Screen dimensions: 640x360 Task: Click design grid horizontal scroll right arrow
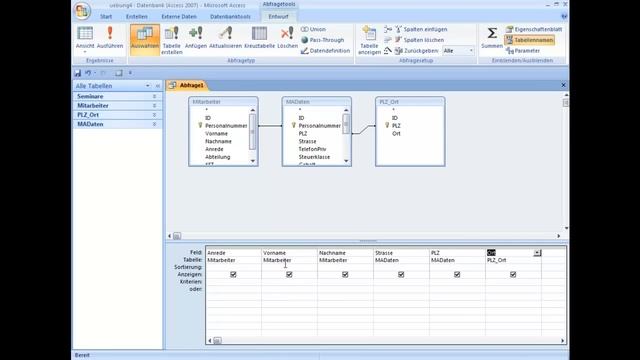pyautogui.click(x=562, y=340)
